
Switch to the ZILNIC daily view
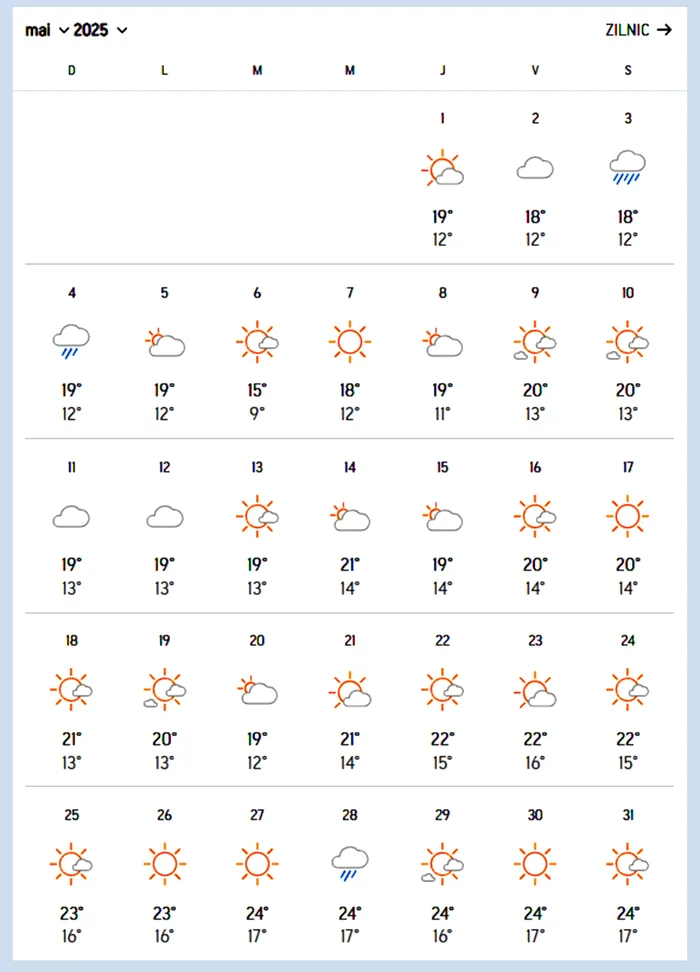[x=627, y=30]
